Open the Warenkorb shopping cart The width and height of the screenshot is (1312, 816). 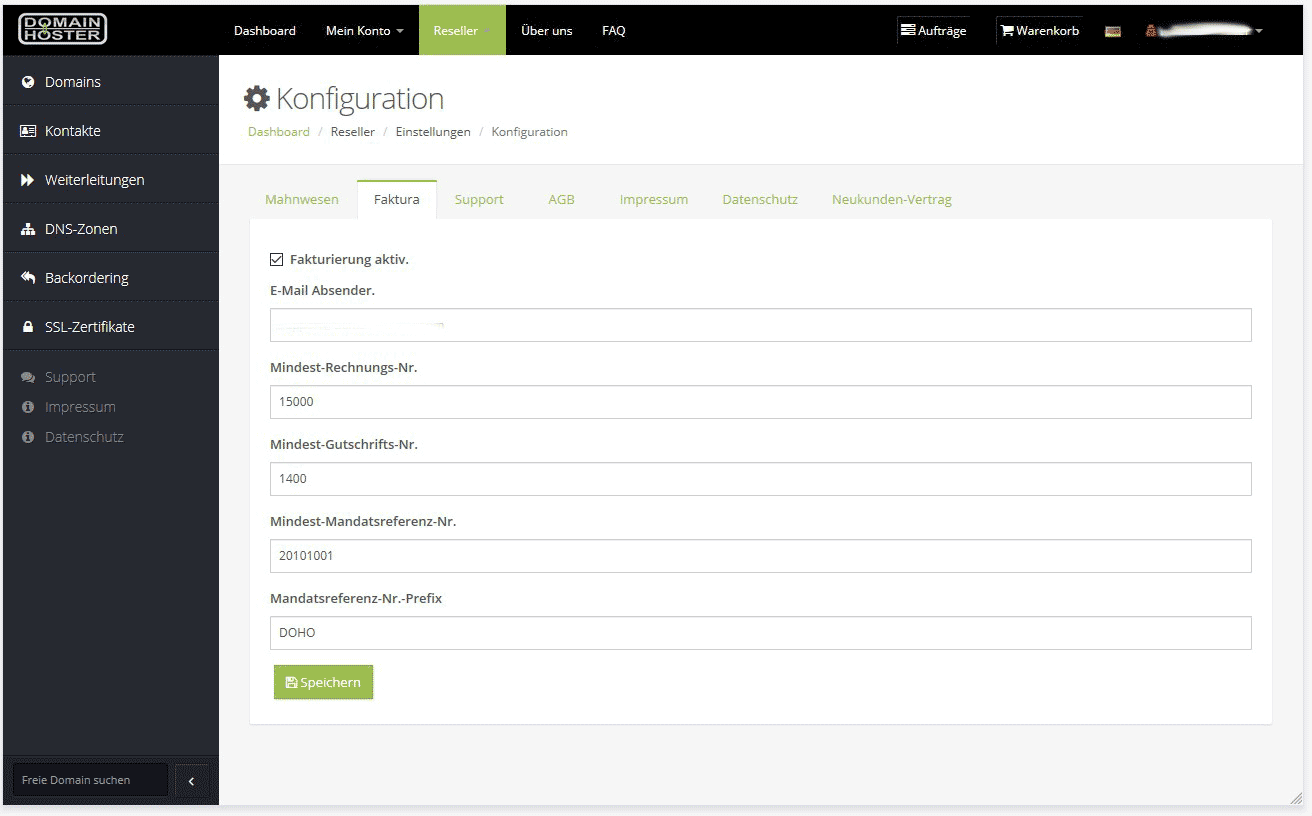(x=1040, y=31)
